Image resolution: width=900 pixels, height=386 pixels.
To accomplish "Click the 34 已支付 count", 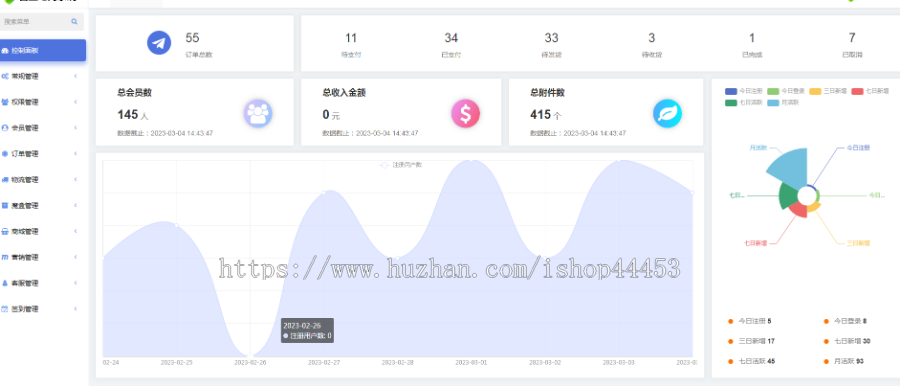I will pos(451,38).
